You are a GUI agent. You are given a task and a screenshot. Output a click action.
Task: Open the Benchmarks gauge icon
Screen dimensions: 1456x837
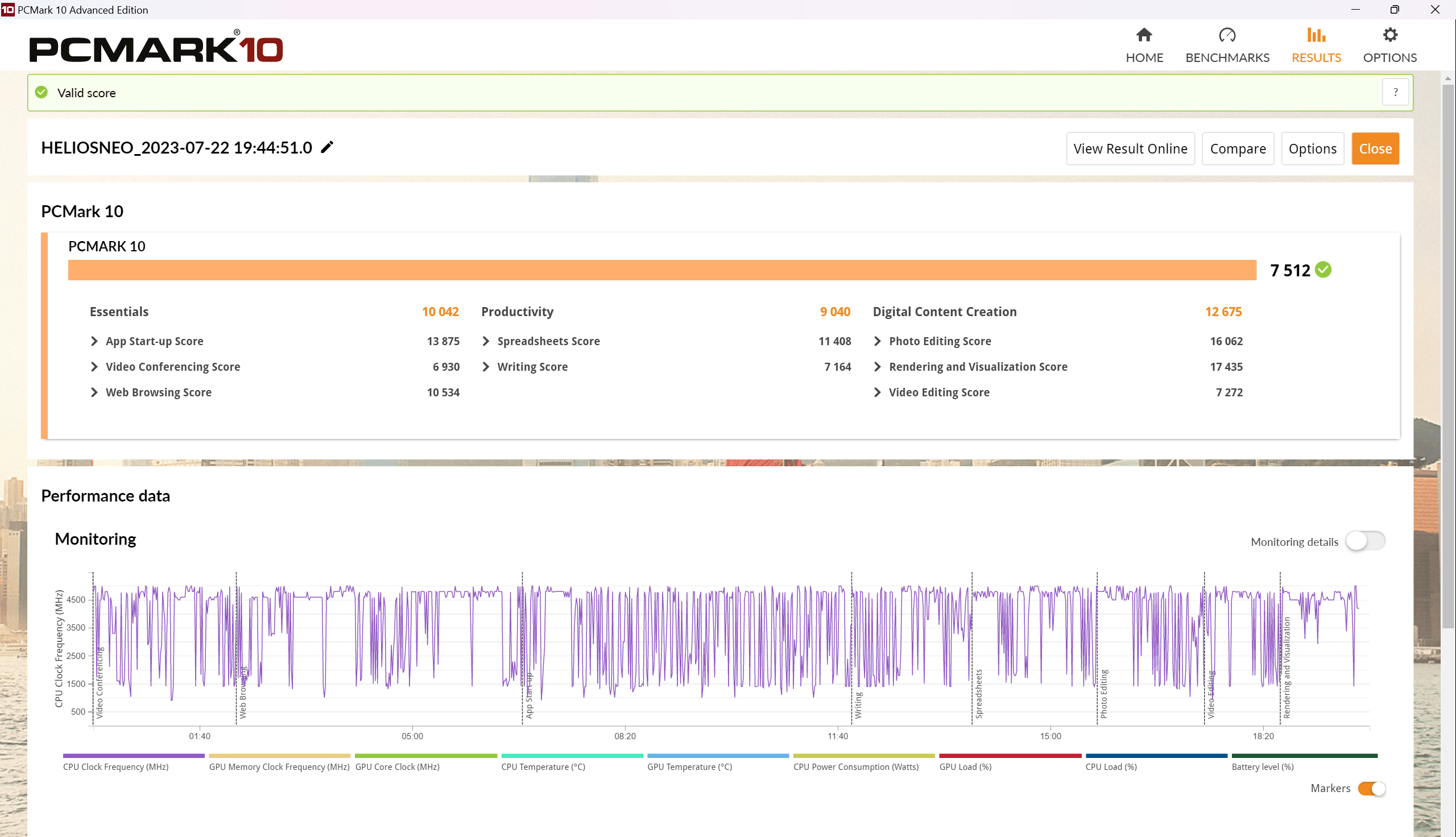click(1227, 36)
